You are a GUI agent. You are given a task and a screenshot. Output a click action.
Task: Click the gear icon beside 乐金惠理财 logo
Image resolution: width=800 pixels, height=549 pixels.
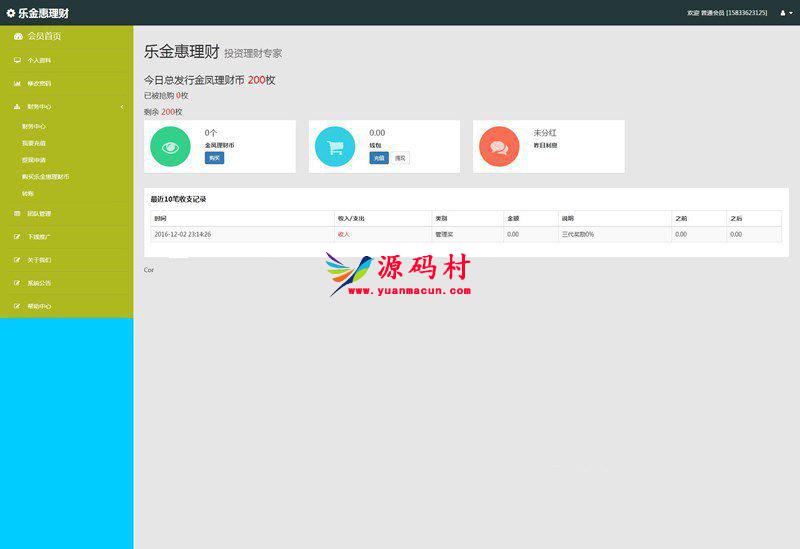pos(11,13)
